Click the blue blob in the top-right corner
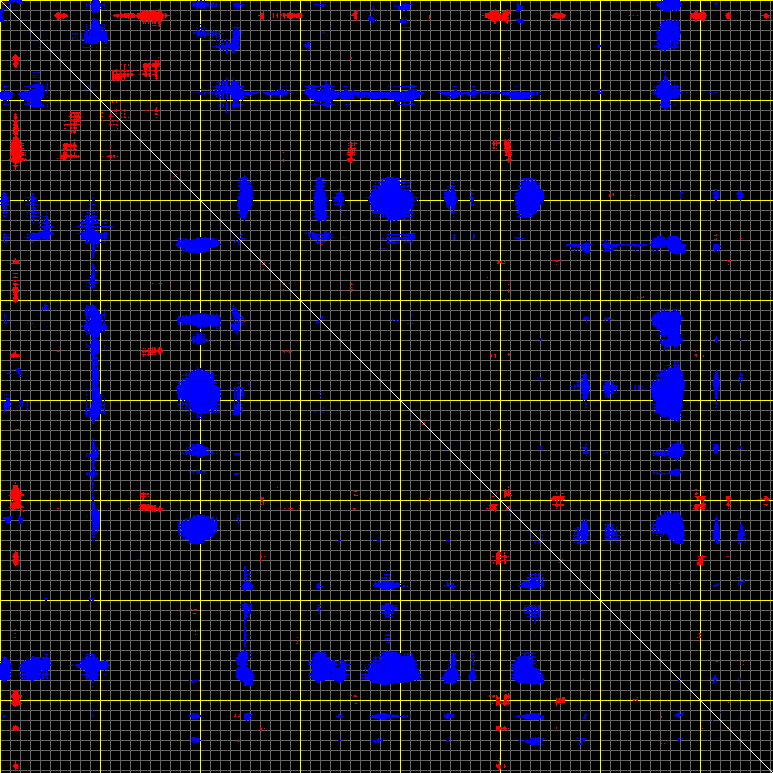Image resolution: width=773 pixels, height=773 pixels. (668, 30)
